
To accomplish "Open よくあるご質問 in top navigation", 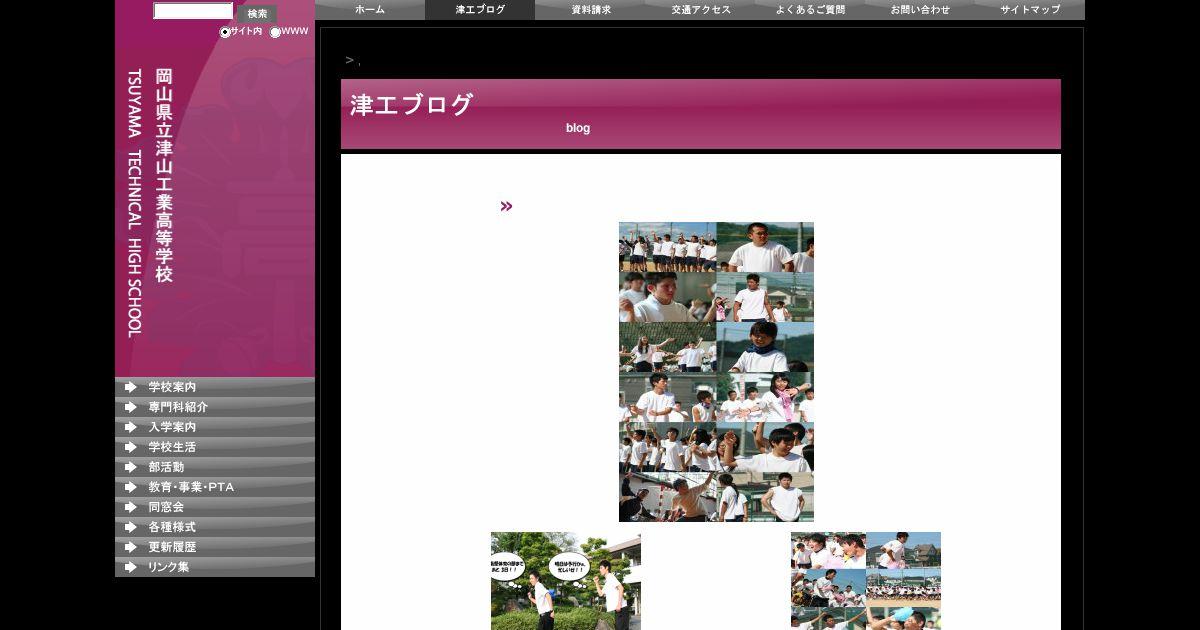I will point(810,10).
